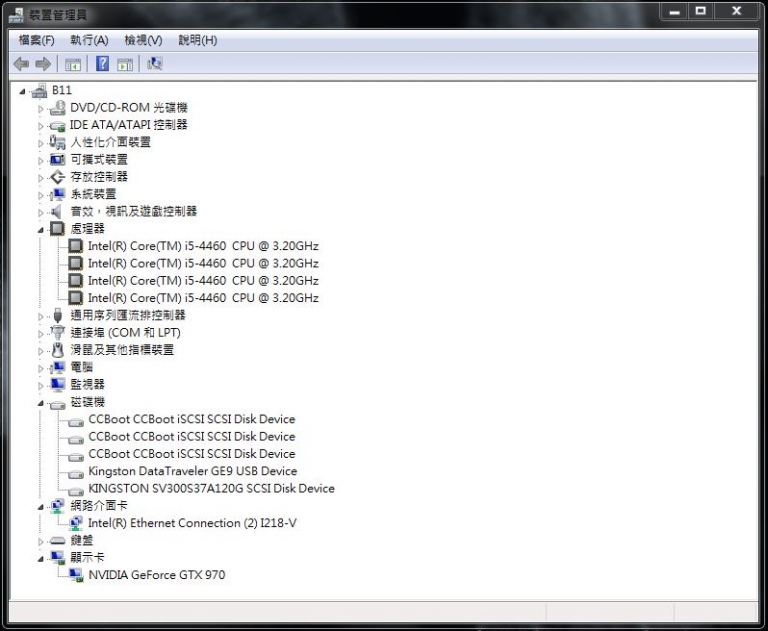
Task: Click the B11 computer name label
Action: click(62, 90)
